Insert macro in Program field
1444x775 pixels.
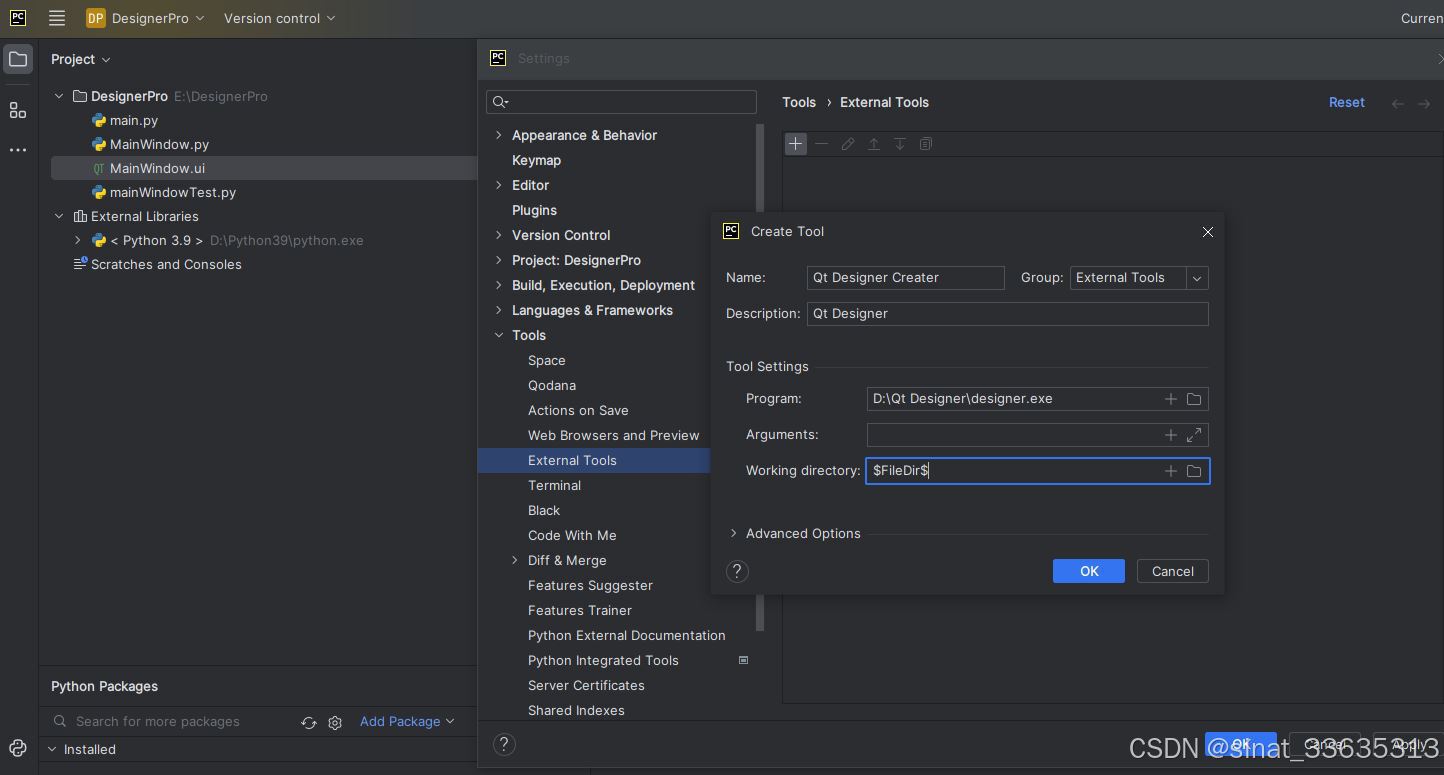(1170, 399)
